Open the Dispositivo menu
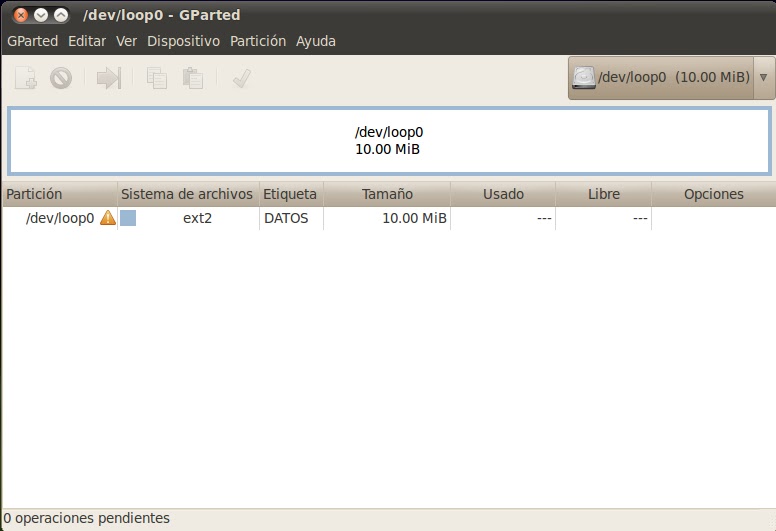 (184, 41)
